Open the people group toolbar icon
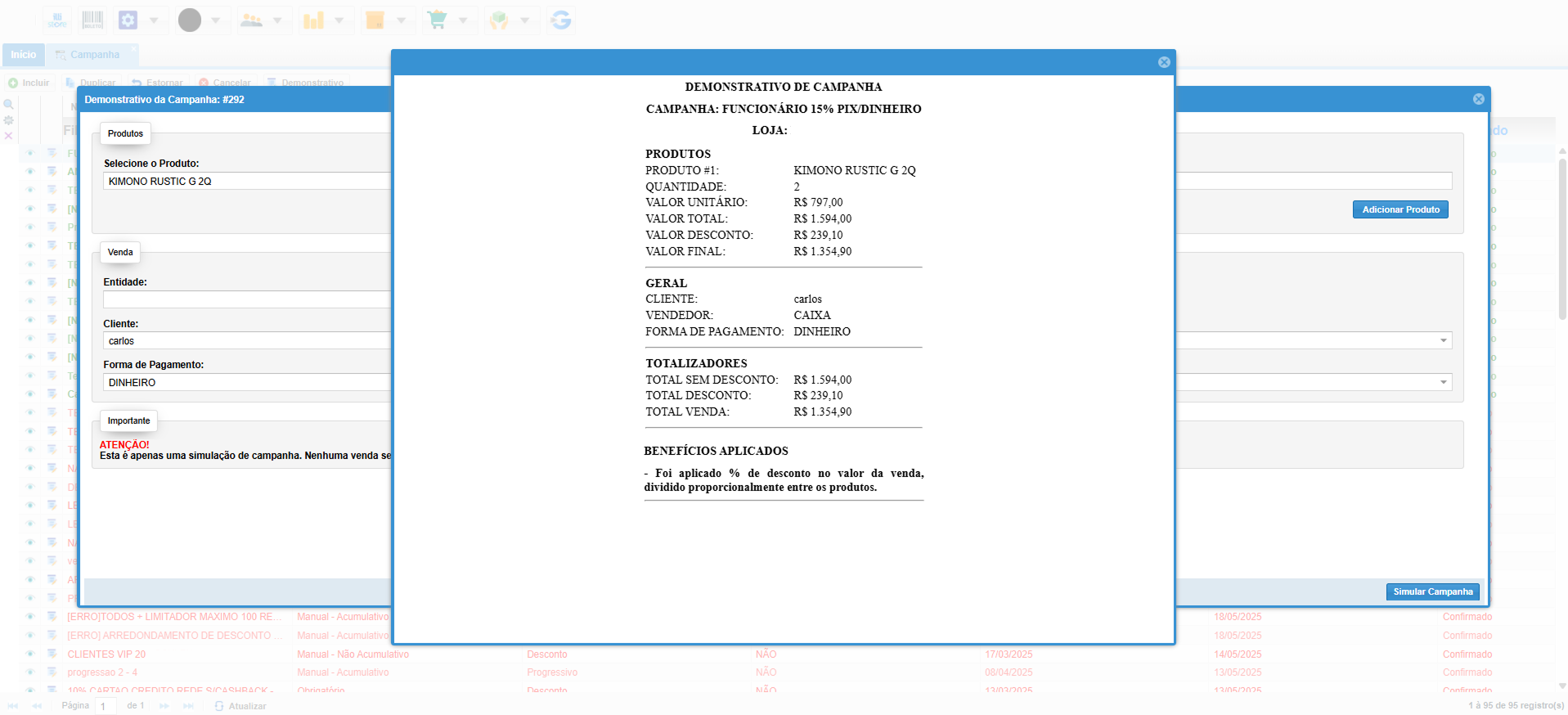This screenshot has height=715, width=1568. tap(252, 20)
